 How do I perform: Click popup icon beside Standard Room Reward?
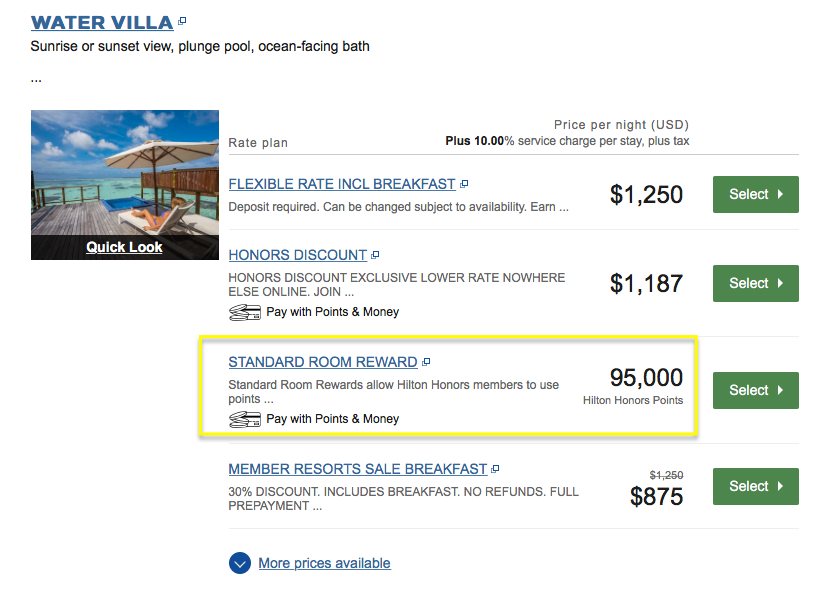tap(426, 362)
